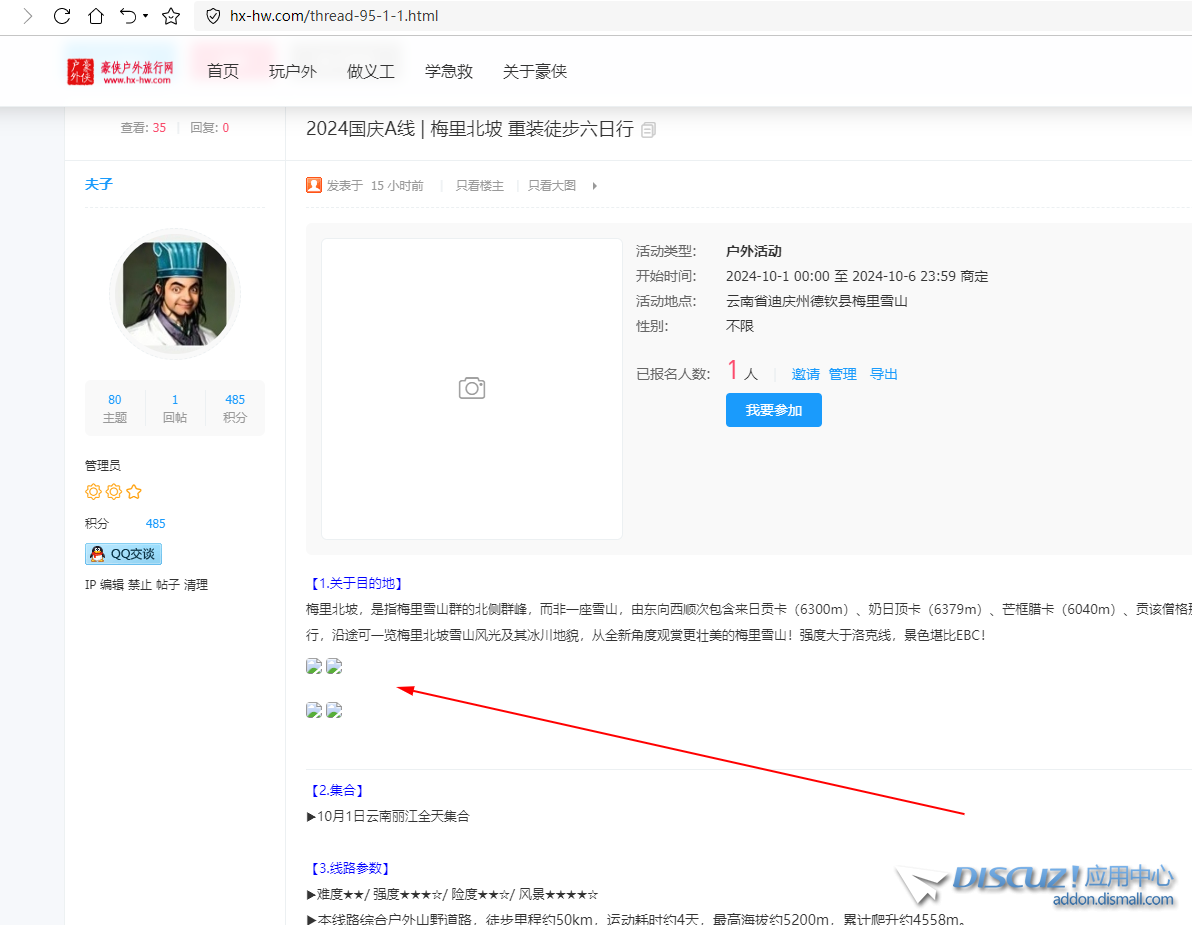The width and height of the screenshot is (1192, 925).
Task: Go to 关于豪侠 in the navigation bar
Action: (535, 71)
